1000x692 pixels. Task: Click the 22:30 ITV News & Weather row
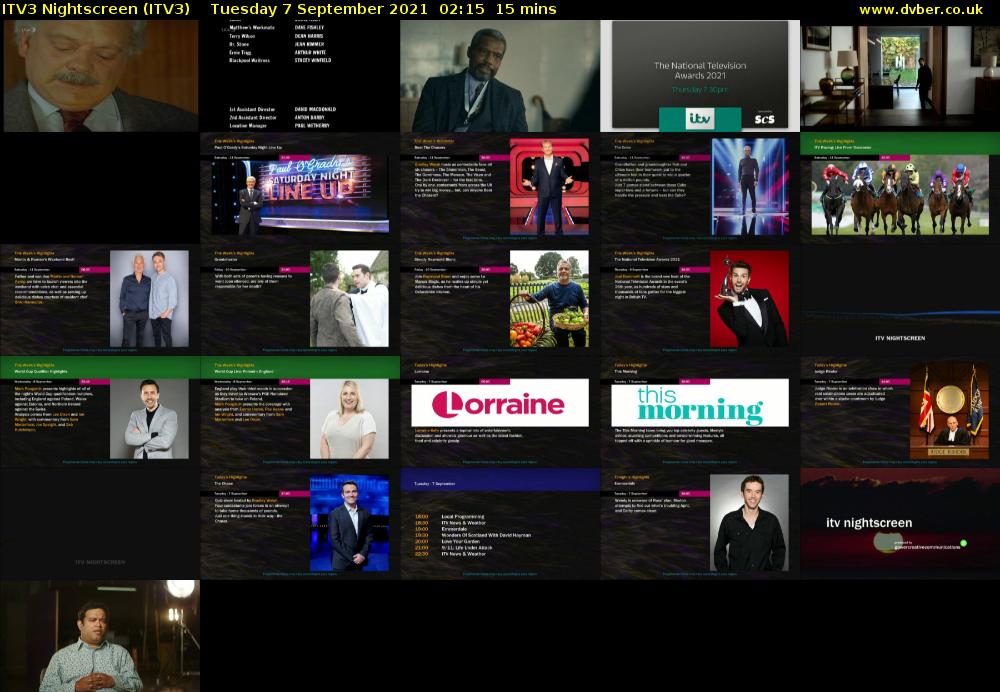click(450, 554)
